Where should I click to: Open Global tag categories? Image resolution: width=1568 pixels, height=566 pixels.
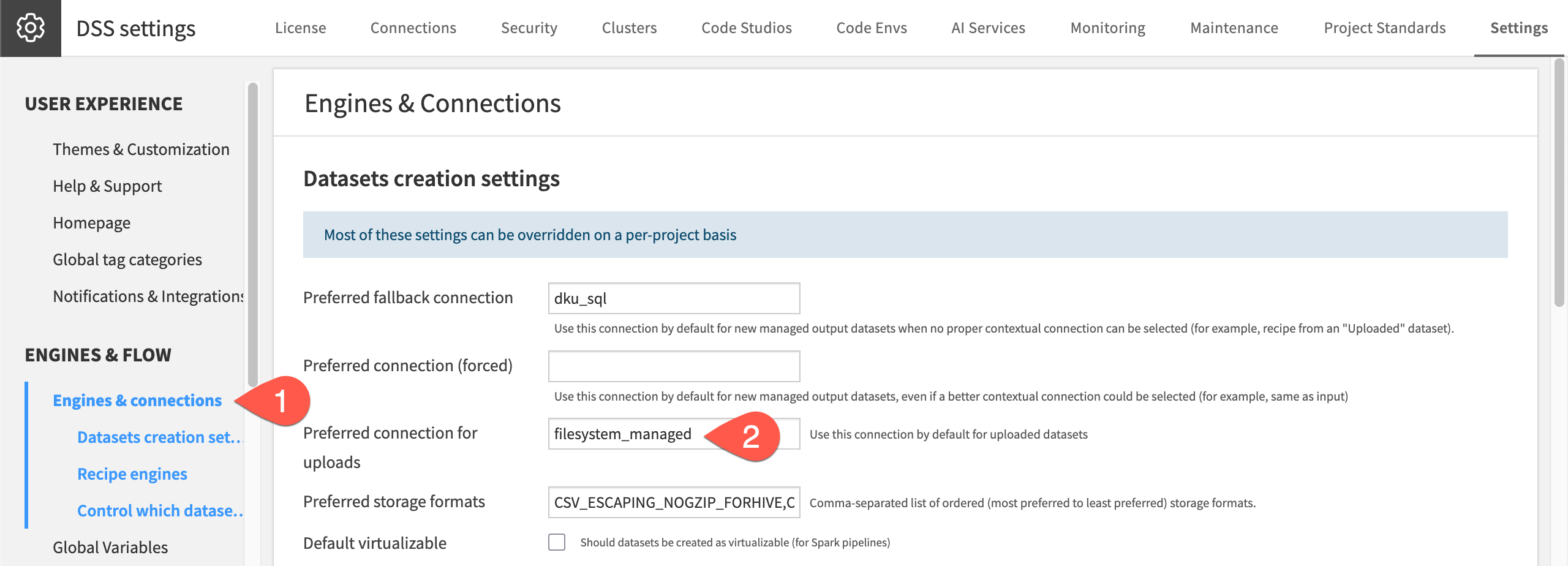127,260
